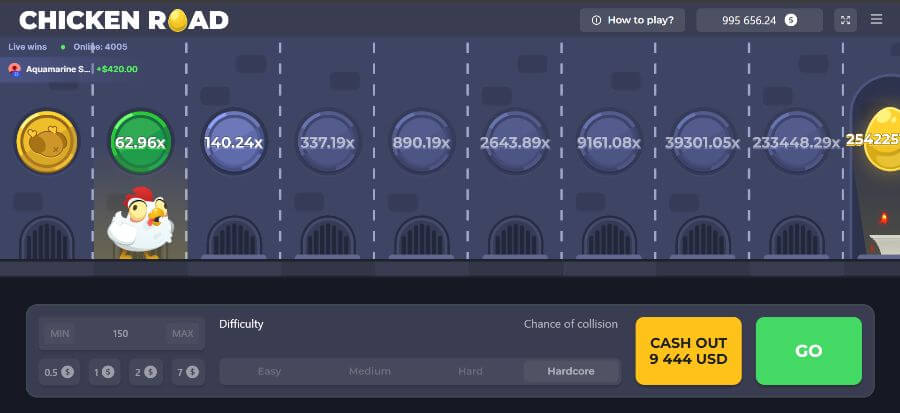
Task: Click the 140.24x multiplier manhole
Action: click(233, 142)
